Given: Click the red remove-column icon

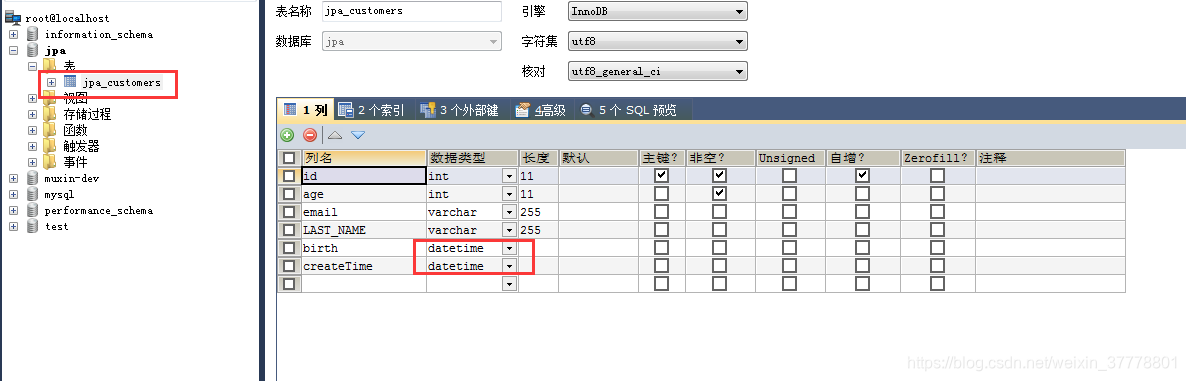Looking at the screenshot, I should (x=310, y=135).
